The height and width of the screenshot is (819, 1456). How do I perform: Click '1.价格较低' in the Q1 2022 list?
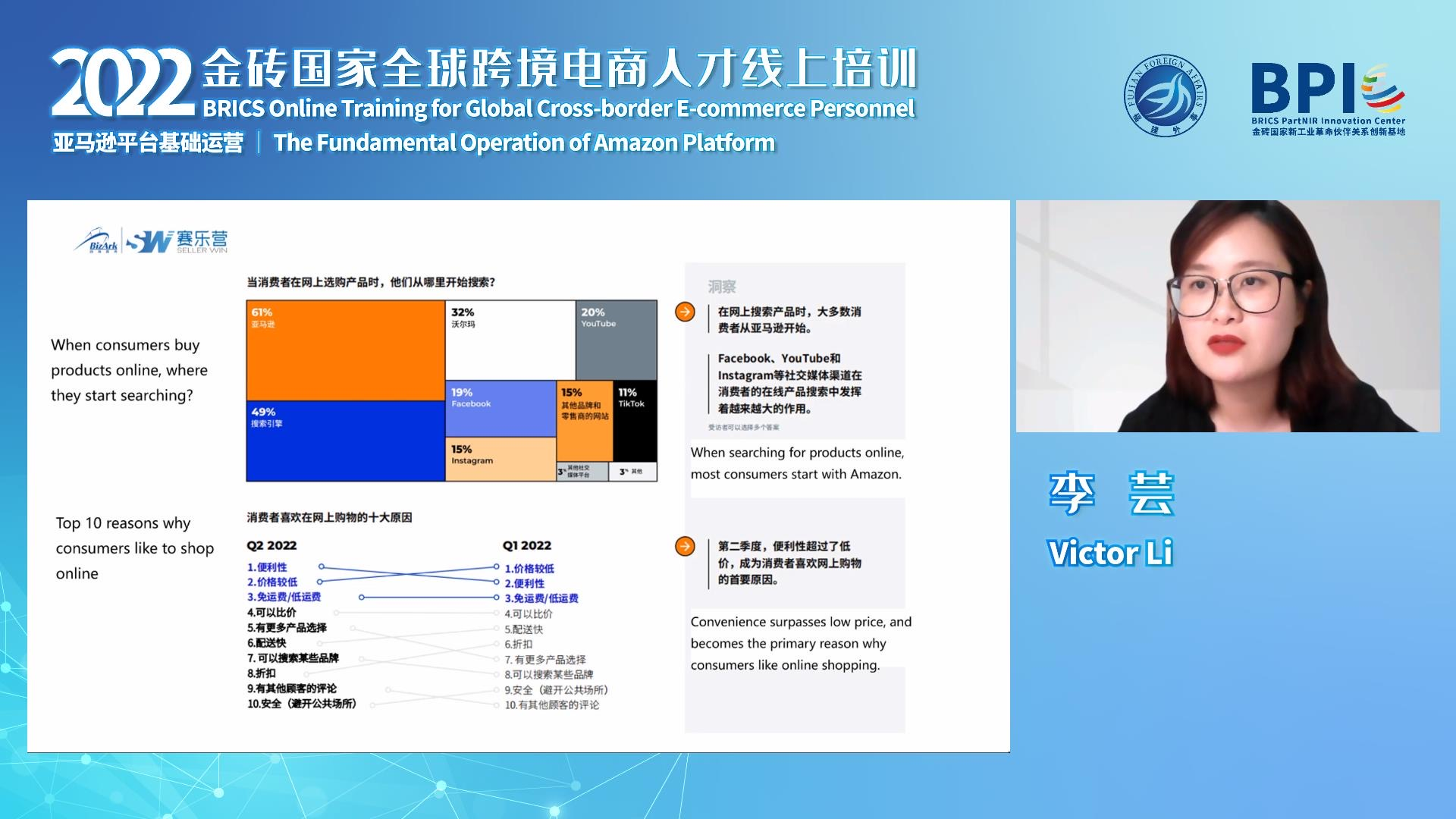point(529,569)
